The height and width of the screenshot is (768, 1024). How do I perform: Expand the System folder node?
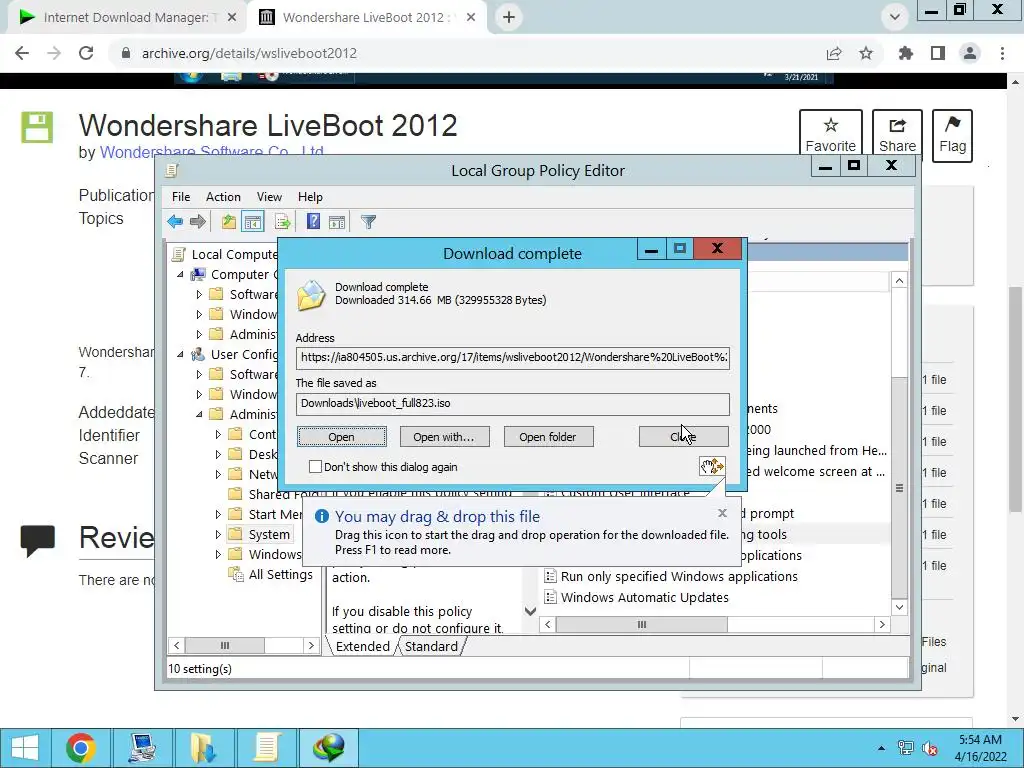[218, 534]
